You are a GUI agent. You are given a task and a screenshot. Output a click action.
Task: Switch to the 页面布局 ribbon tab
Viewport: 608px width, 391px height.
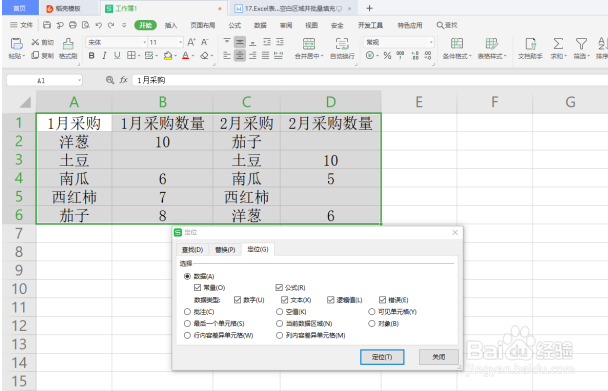202,25
